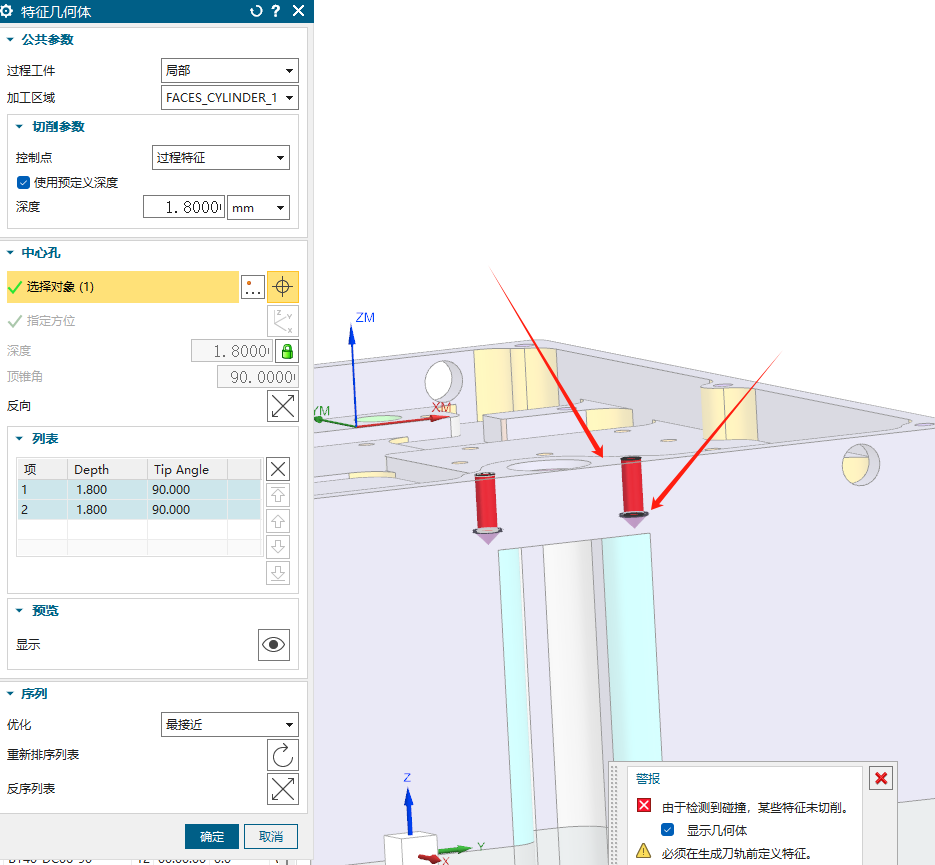Remove list item with X icon
Viewport: 935px width, 865px height.
click(279, 469)
